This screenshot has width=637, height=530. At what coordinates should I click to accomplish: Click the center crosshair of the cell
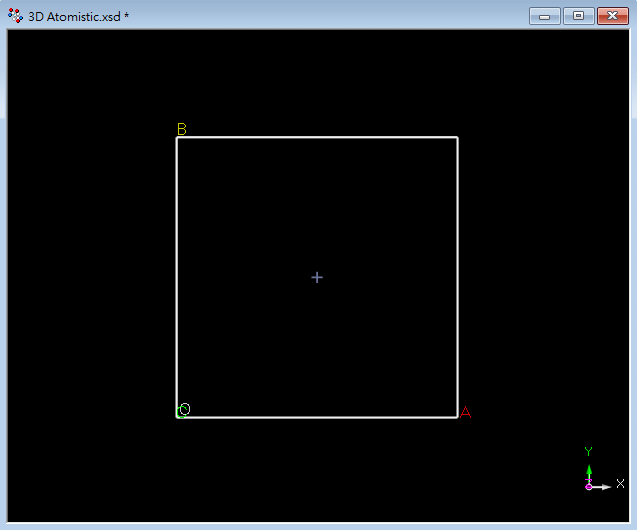(317, 277)
